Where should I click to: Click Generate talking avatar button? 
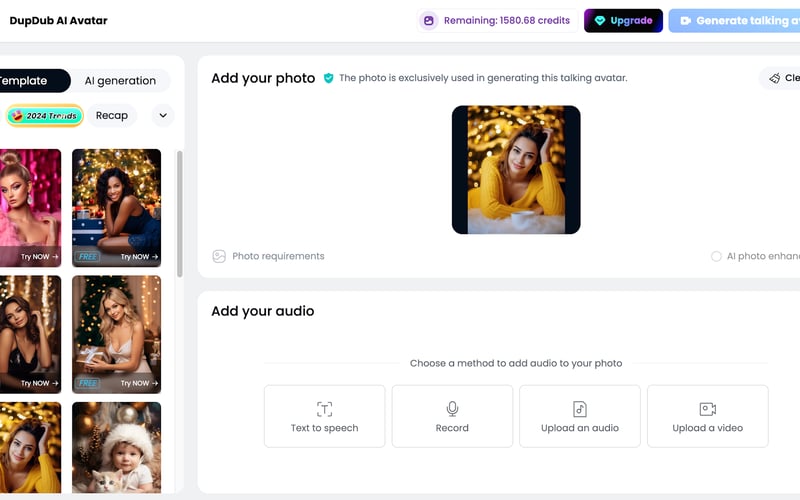coord(735,21)
